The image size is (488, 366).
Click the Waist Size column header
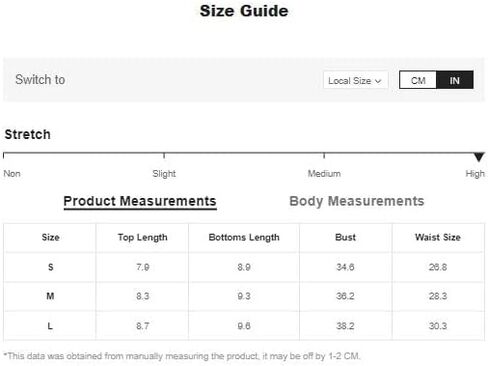coord(438,237)
